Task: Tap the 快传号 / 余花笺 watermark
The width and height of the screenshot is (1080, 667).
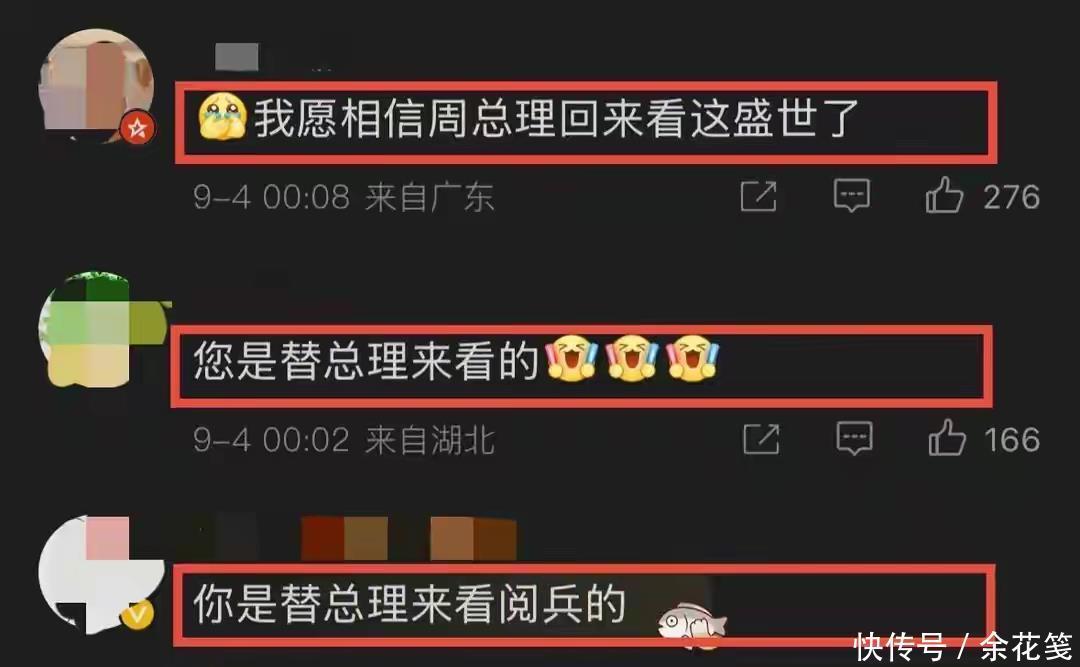Action: (x=964, y=646)
